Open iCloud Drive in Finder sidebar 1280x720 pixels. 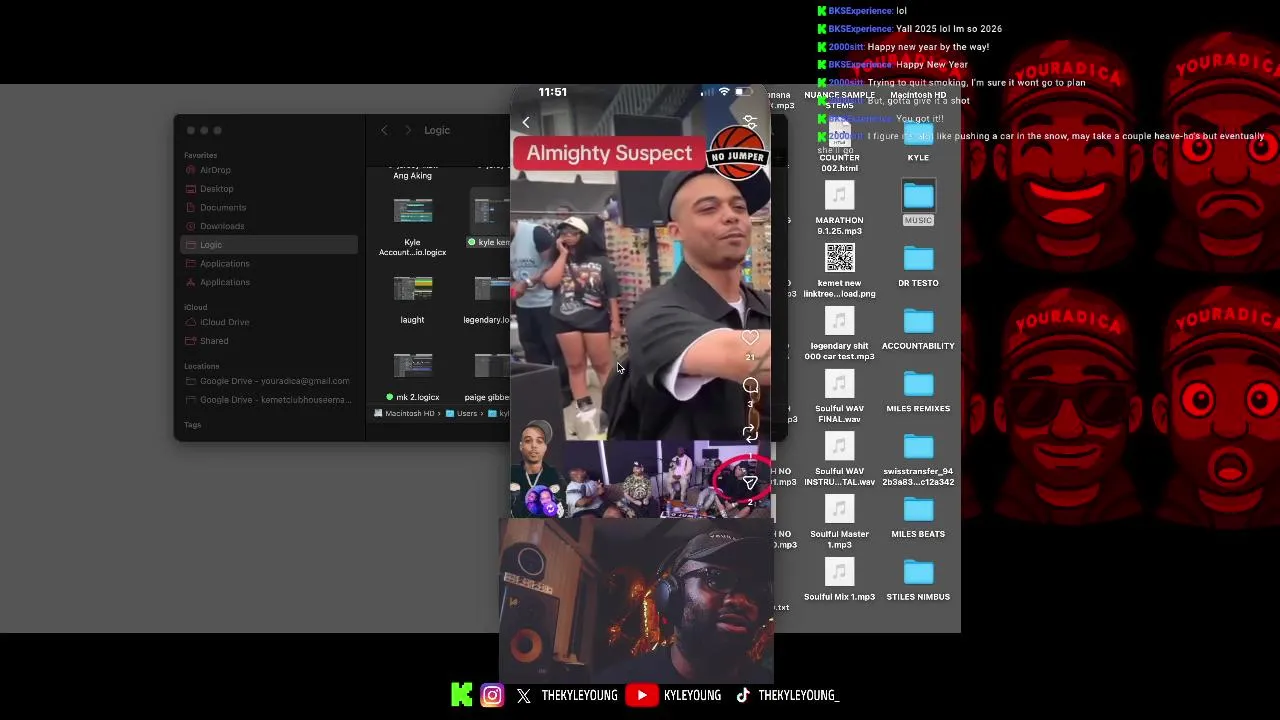pos(225,322)
